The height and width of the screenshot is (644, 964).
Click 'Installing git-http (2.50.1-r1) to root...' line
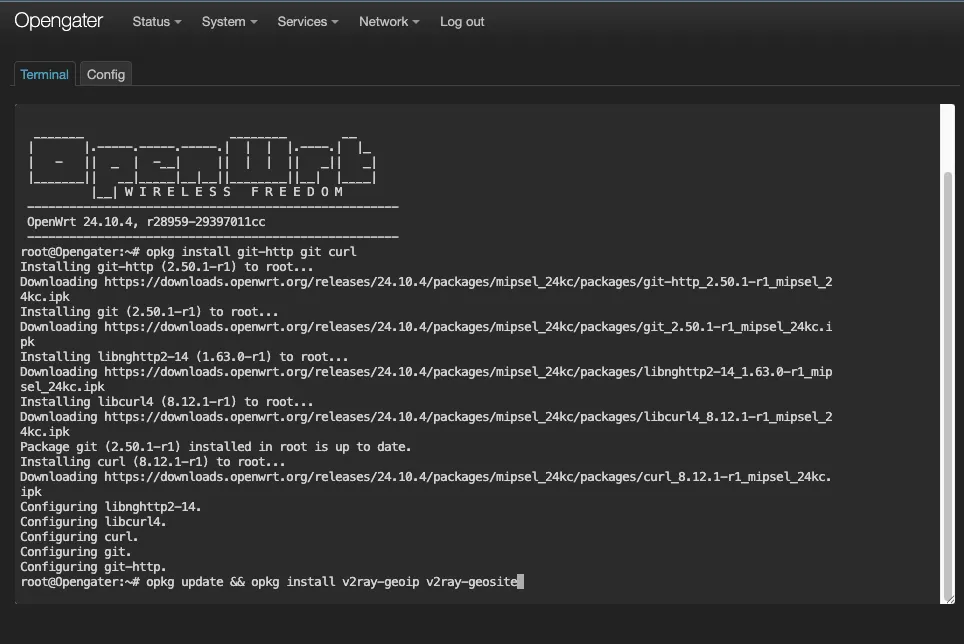pos(167,267)
